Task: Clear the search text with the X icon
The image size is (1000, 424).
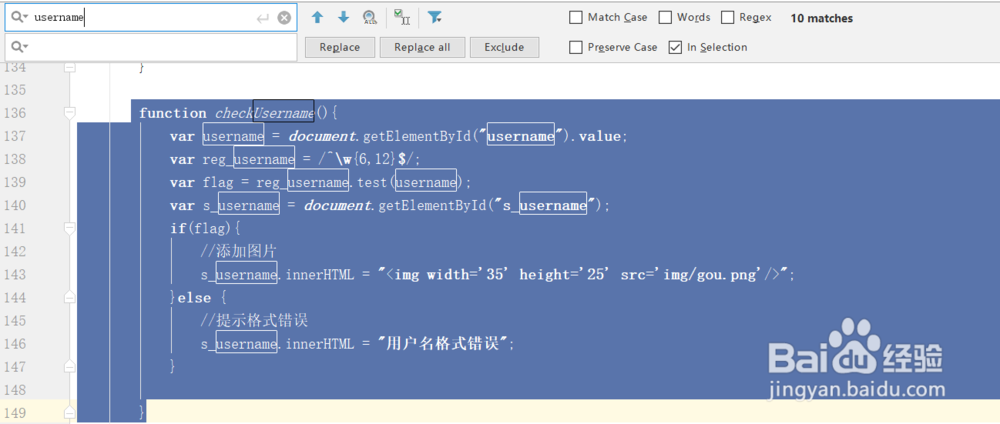Action: (x=284, y=18)
